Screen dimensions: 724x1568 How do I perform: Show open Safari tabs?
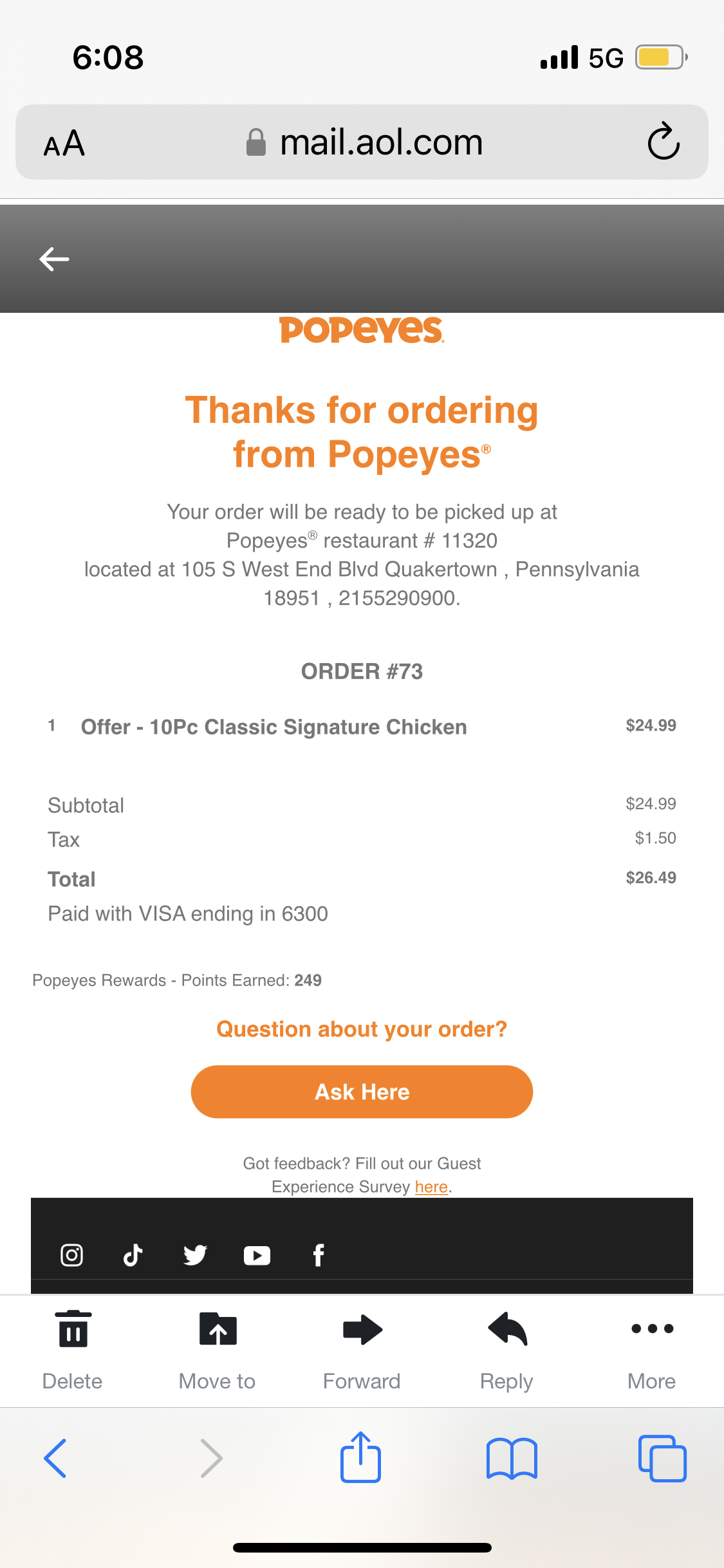pyautogui.click(x=662, y=1458)
